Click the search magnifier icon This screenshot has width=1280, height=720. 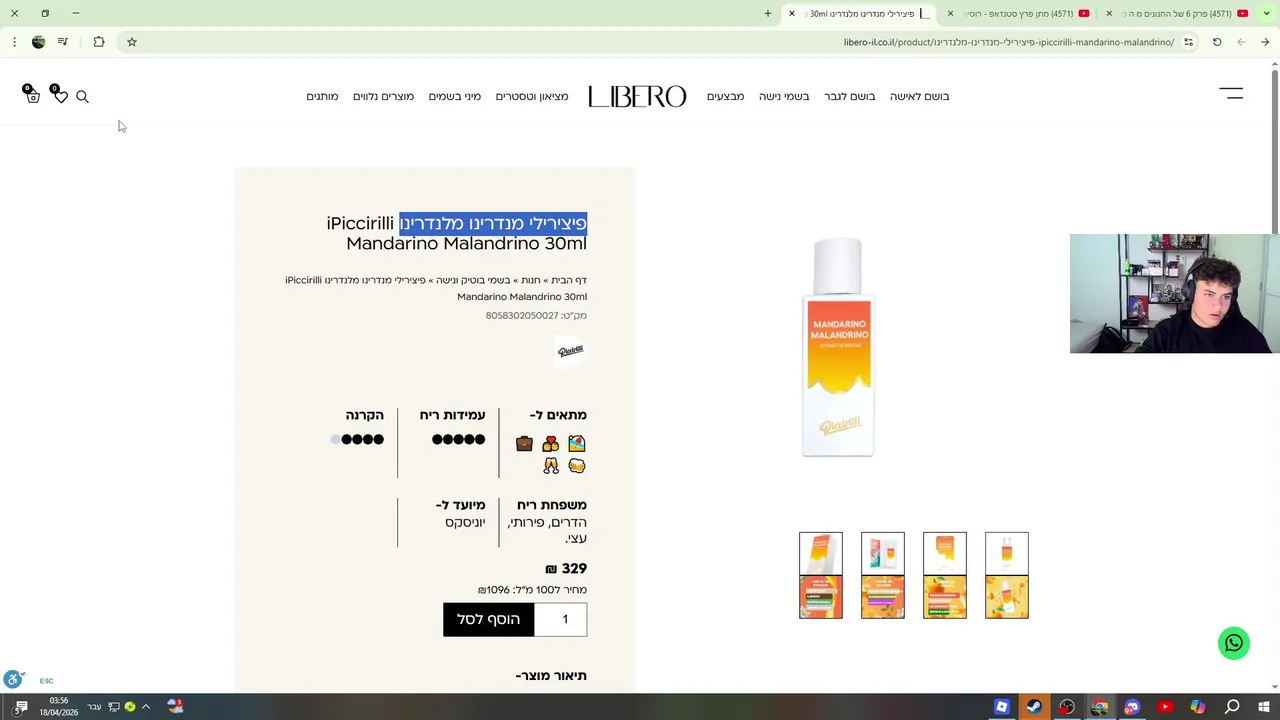tap(82, 96)
